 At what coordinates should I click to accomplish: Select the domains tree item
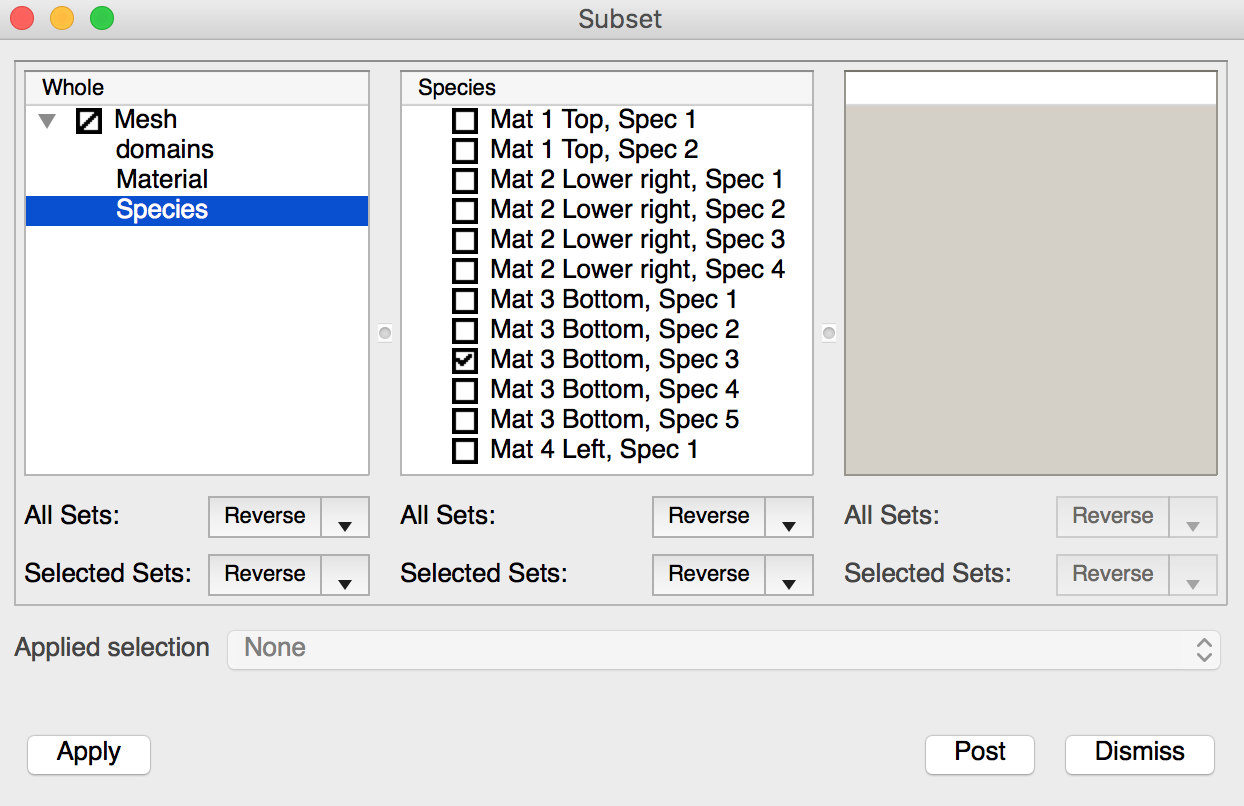[x=165, y=150]
